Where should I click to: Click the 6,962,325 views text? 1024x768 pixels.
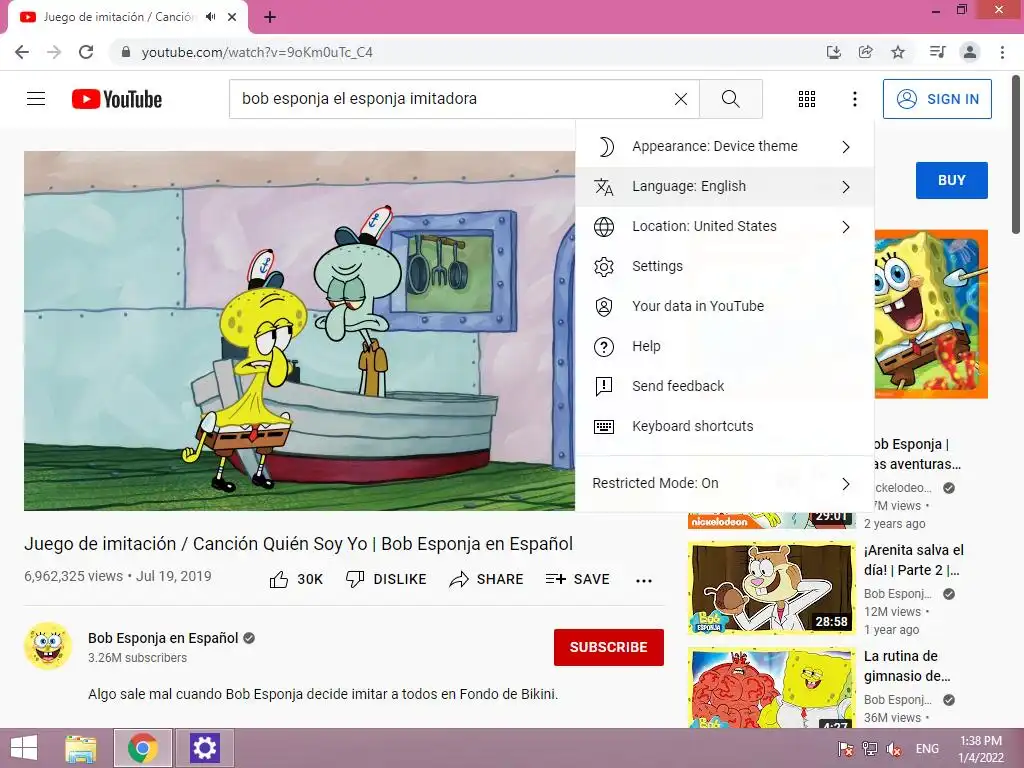pyautogui.click(x=73, y=576)
